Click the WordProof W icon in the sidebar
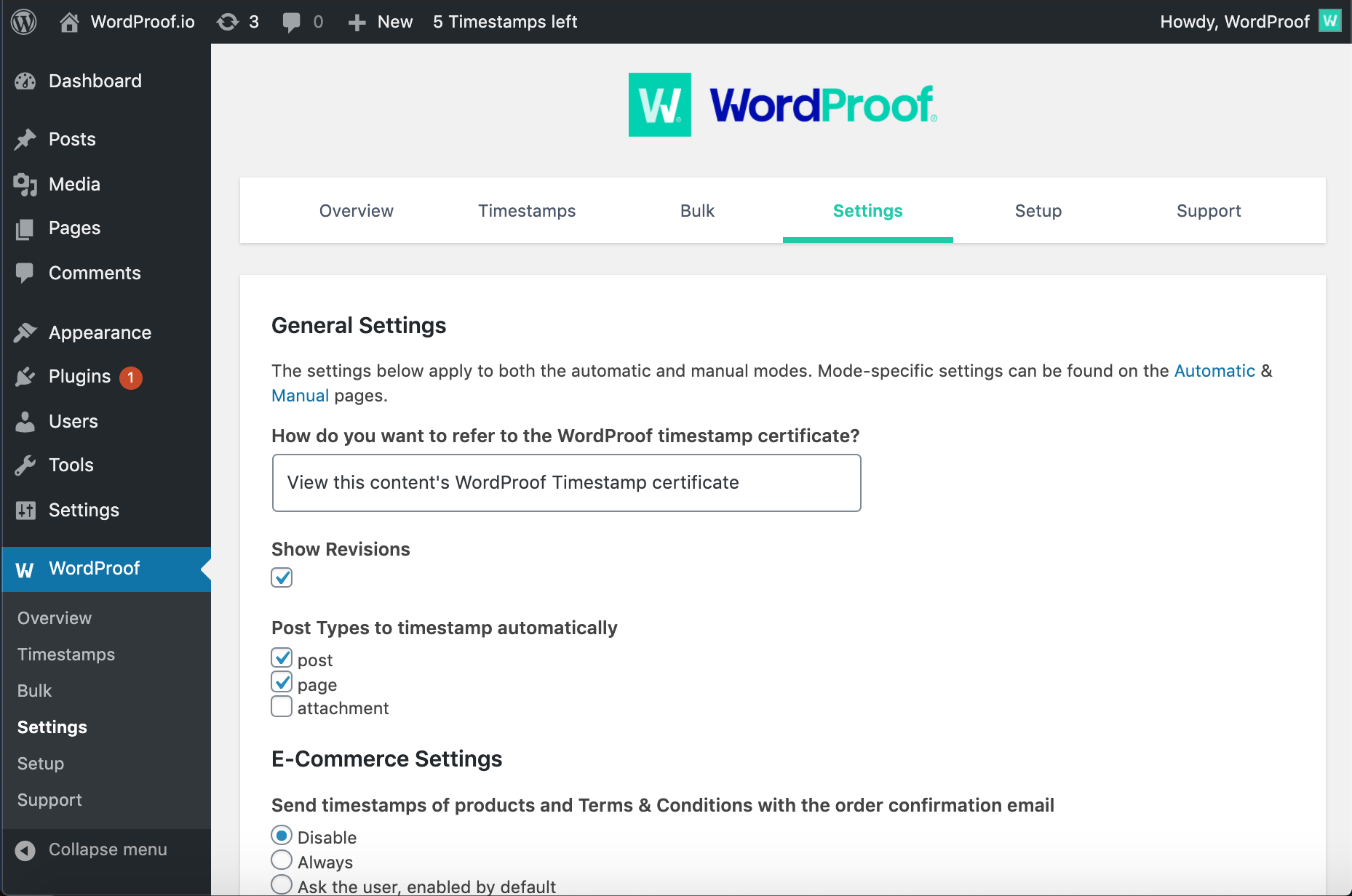This screenshot has height=896, width=1352. (x=25, y=569)
